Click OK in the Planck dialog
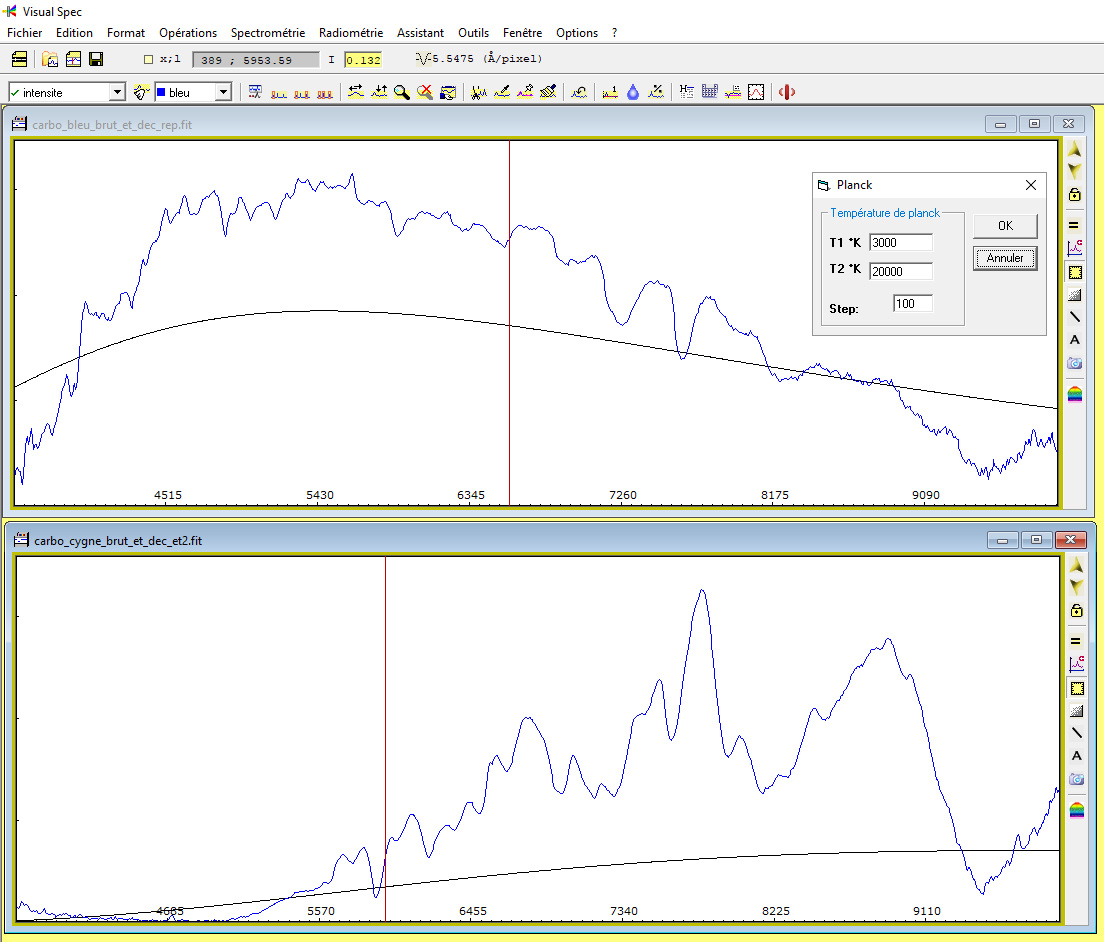Screen dimensions: 1104x942 click(x=1005, y=226)
